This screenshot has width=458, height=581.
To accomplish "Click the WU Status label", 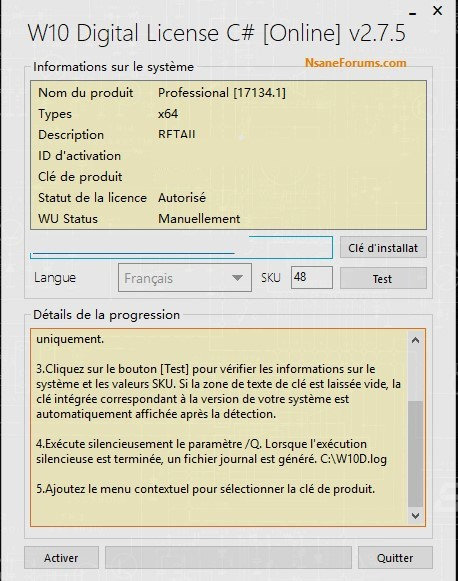I will click(68, 219).
